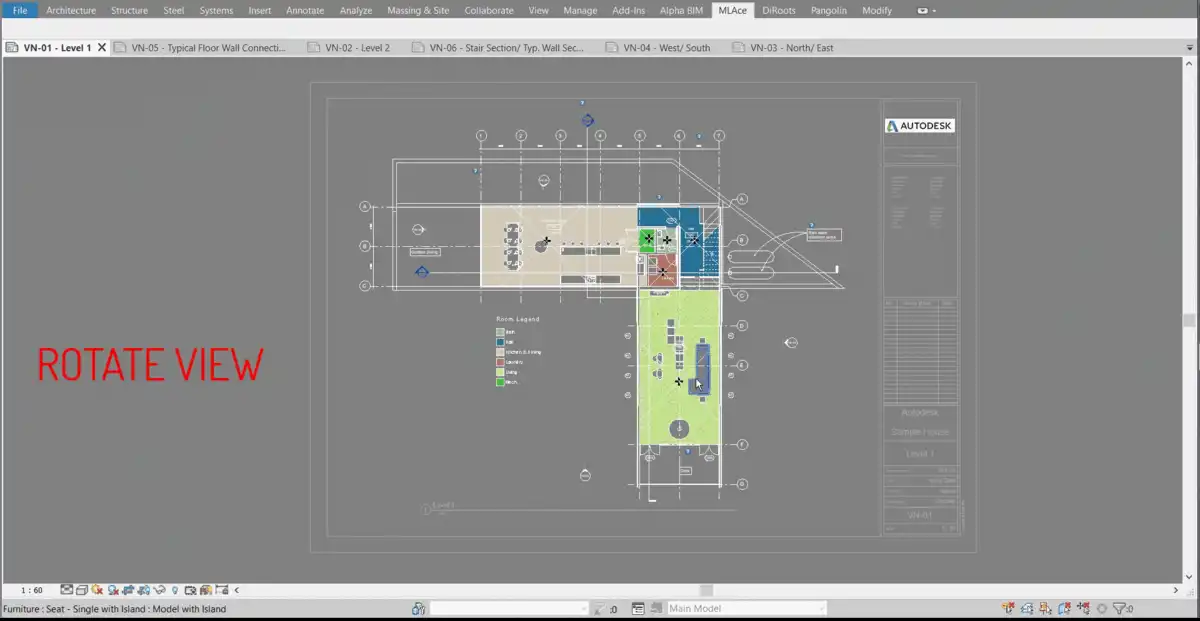
Task: Open the Detail Level icon in view control bar
Action: (x=67, y=590)
